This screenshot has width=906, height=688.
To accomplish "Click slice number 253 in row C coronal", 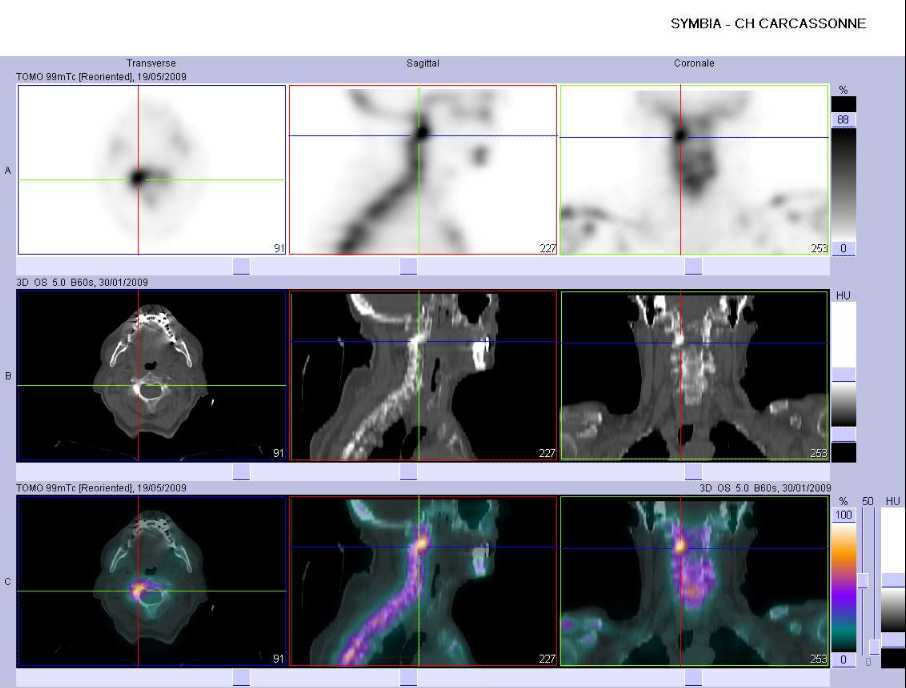I will 819,659.
